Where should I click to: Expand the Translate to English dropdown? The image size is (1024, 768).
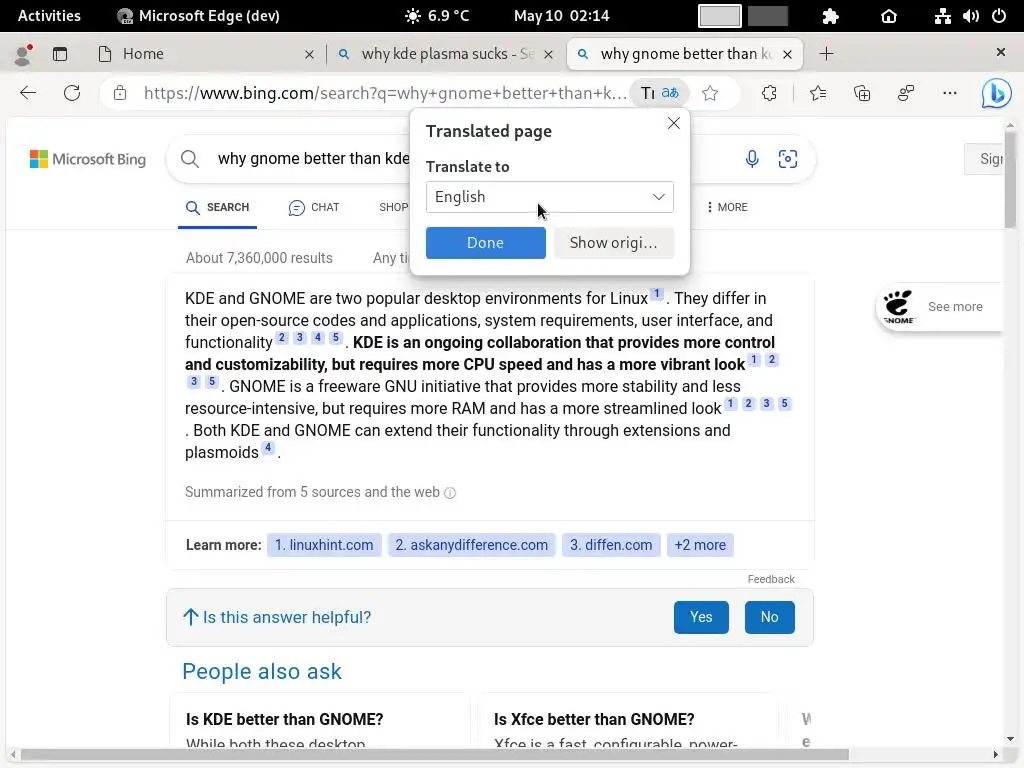[x=549, y=197]
